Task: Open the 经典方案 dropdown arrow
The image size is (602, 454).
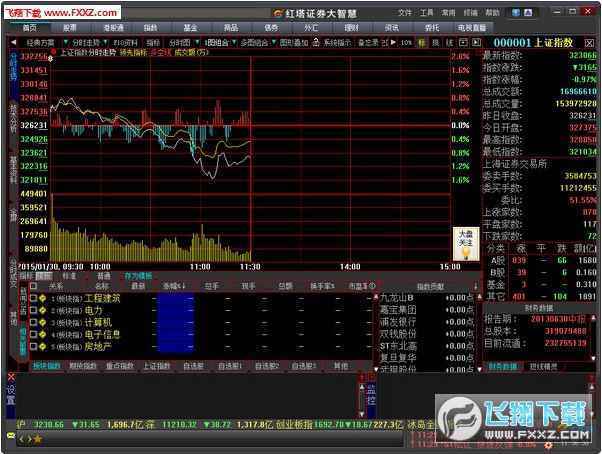Action: click(x=65, y=42)
